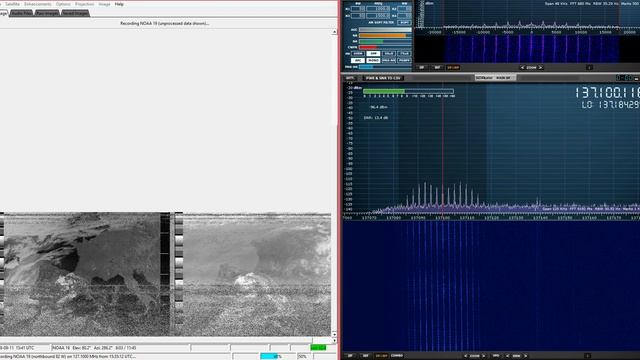Select orange SP+WF view in main spectrum
Screen dimensions: 640x360
pos(381,356)
